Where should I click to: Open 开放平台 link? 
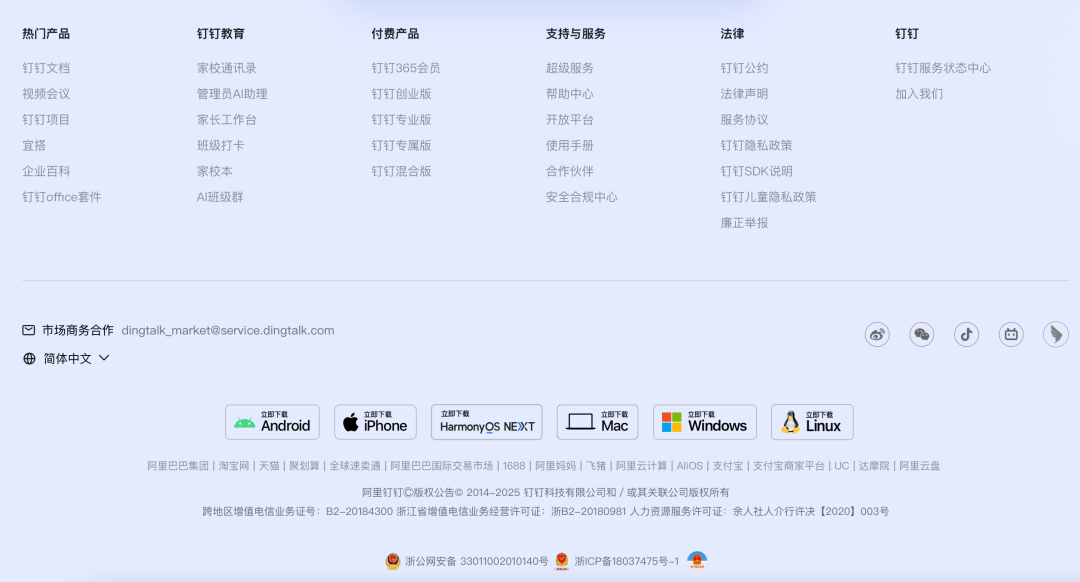click(570, 120)
